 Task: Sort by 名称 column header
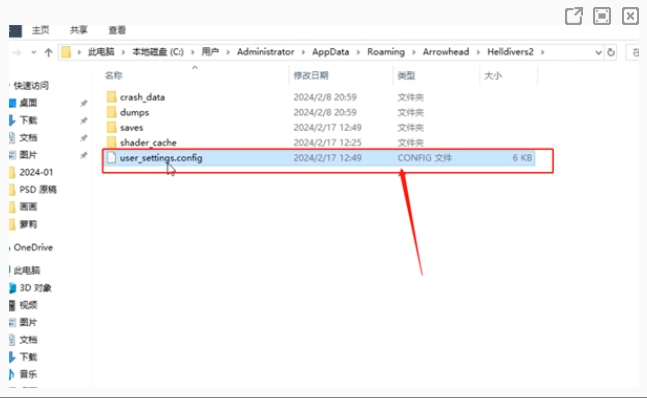(x=113, y=75)
